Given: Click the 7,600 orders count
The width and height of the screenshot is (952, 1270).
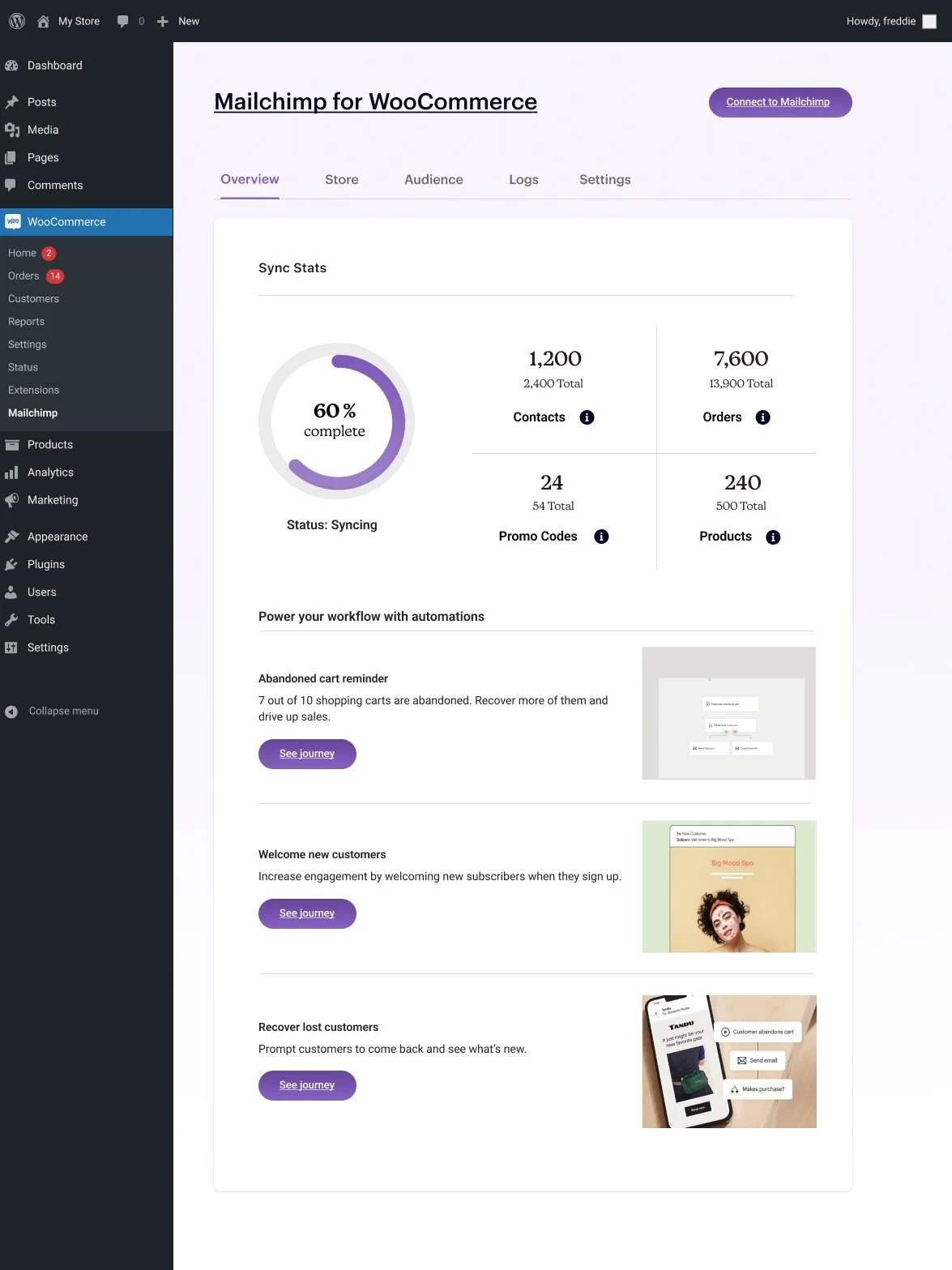Looking at the screenshot, I should (x=741, y=358).
